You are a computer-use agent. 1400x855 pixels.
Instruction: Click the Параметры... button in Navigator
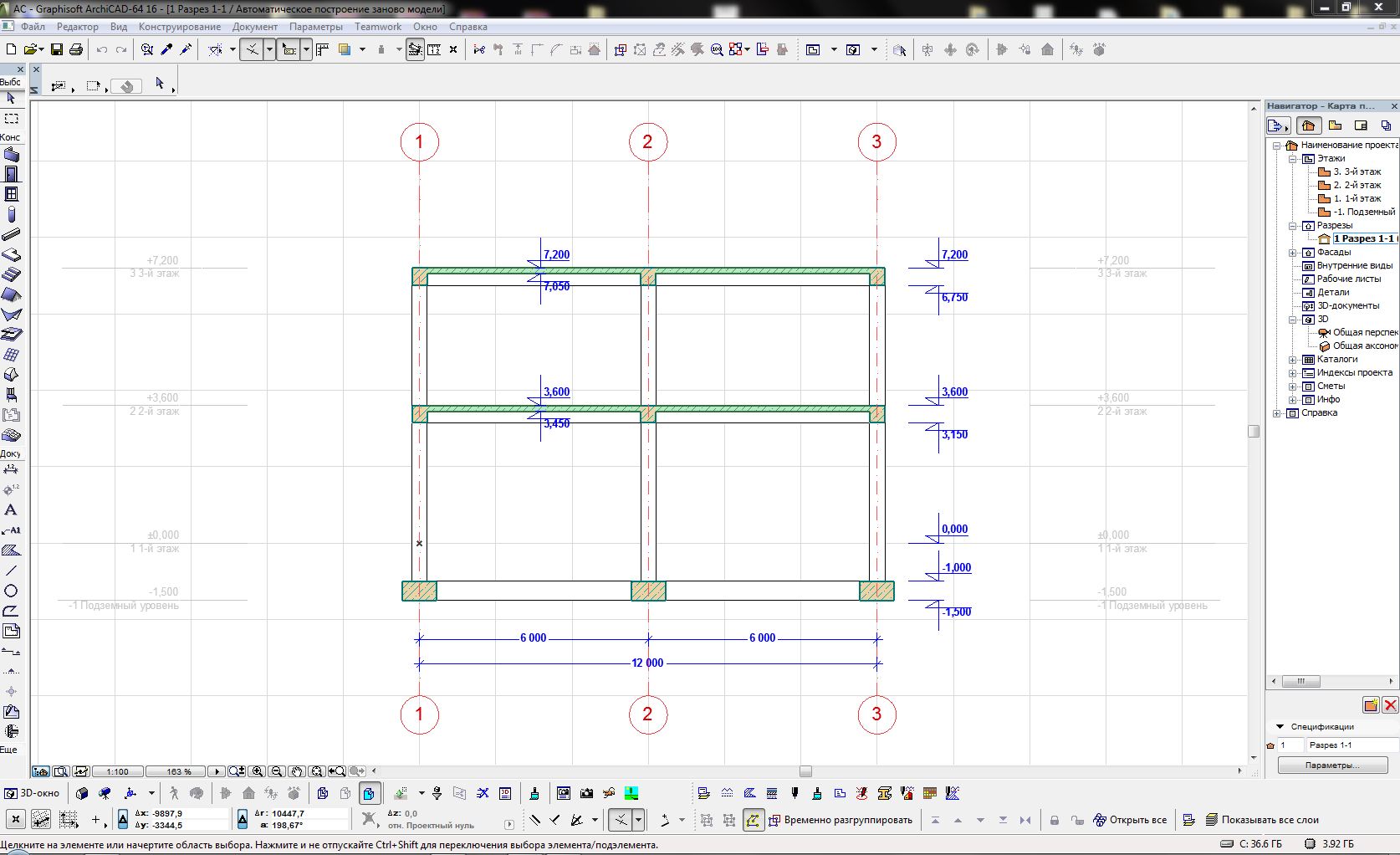click(x=1332, y=765)
